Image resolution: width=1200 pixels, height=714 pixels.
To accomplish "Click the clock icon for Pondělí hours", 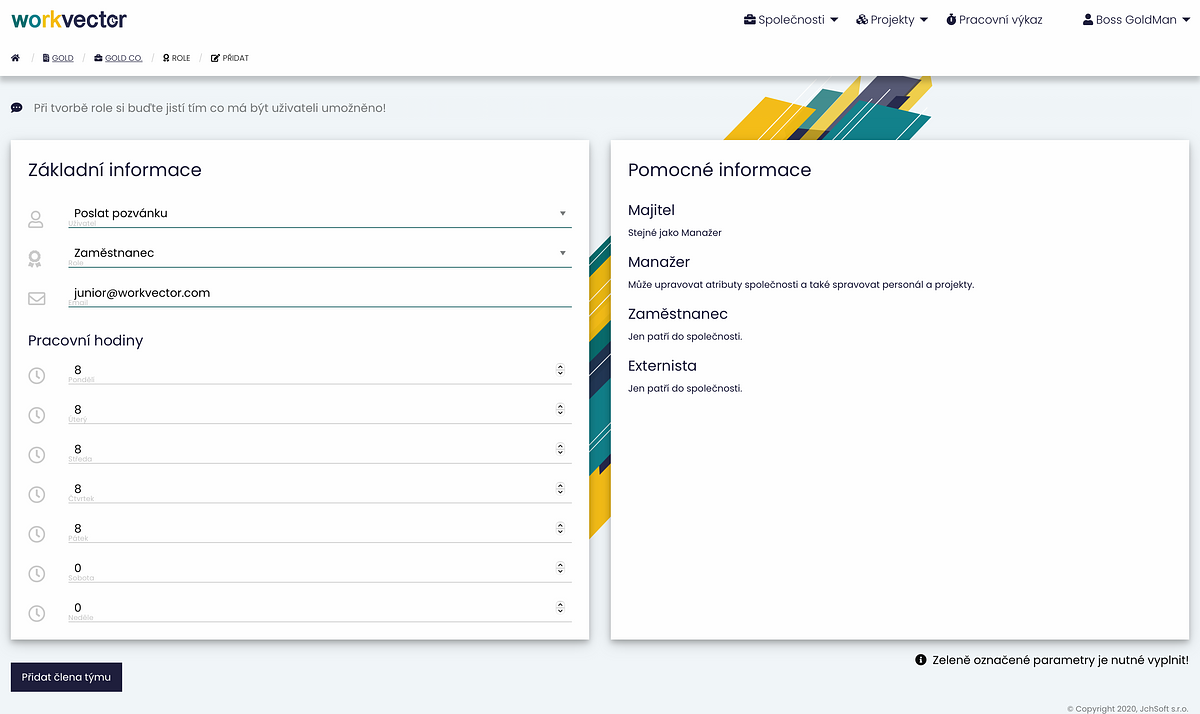I will (36, 376).
